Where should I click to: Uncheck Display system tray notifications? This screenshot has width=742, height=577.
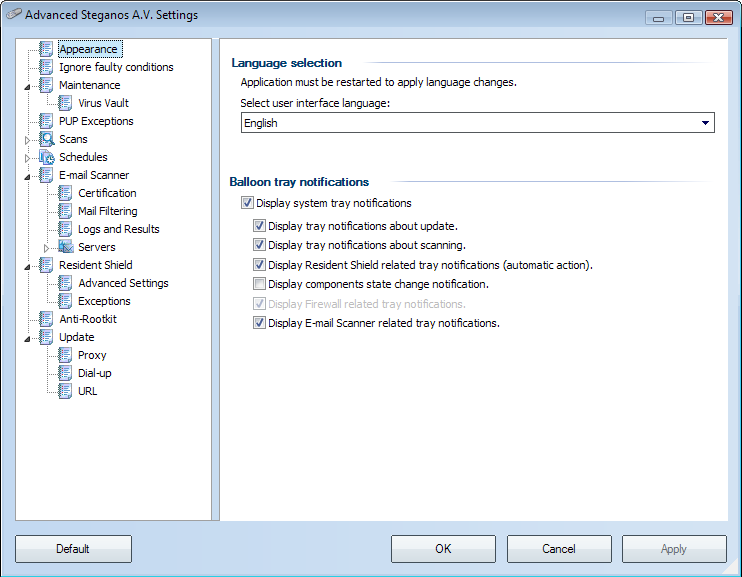tap(247, 203)
